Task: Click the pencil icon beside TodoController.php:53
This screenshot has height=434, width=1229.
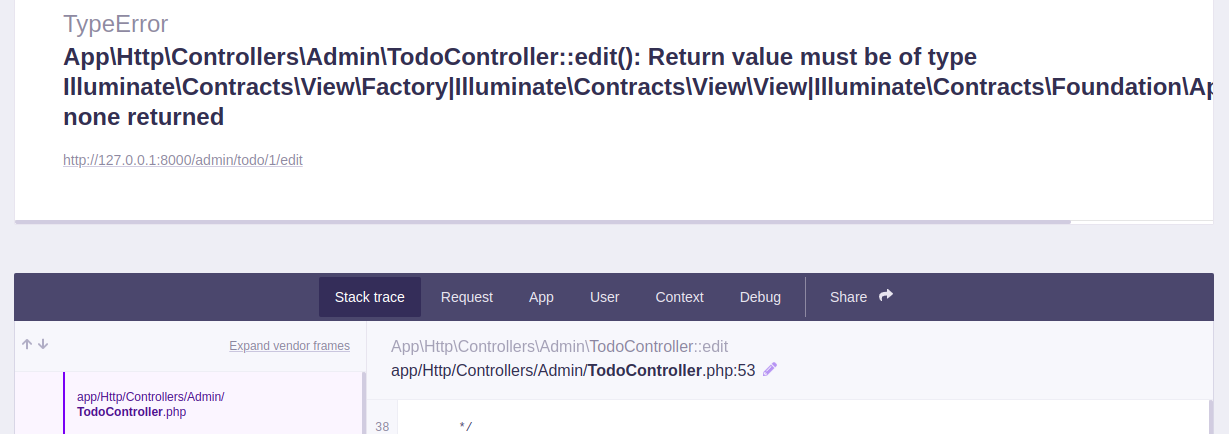Action: pyautogui.click(x=770, y=370)
